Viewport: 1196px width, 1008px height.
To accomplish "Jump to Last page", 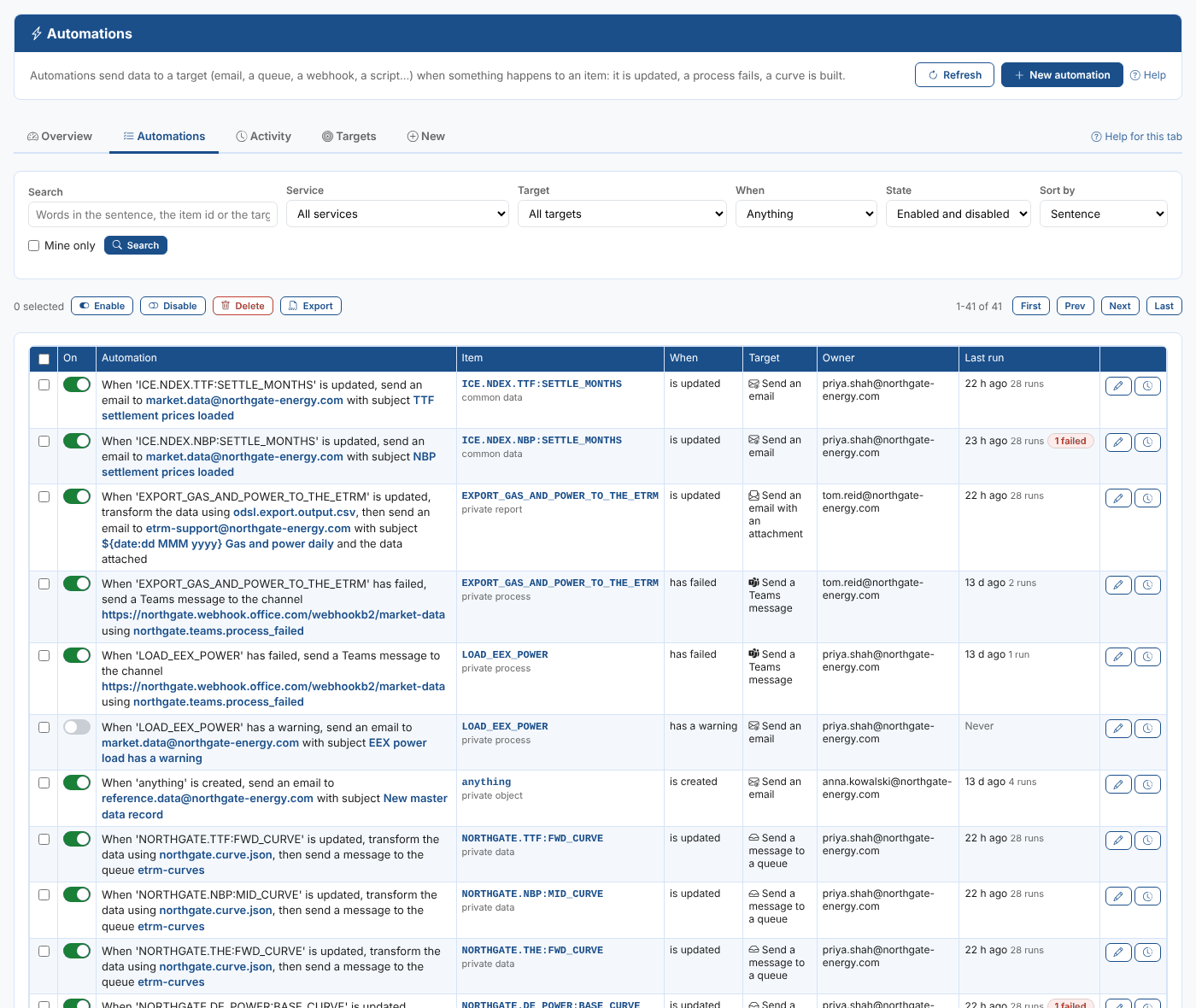I will point(1164,306).
